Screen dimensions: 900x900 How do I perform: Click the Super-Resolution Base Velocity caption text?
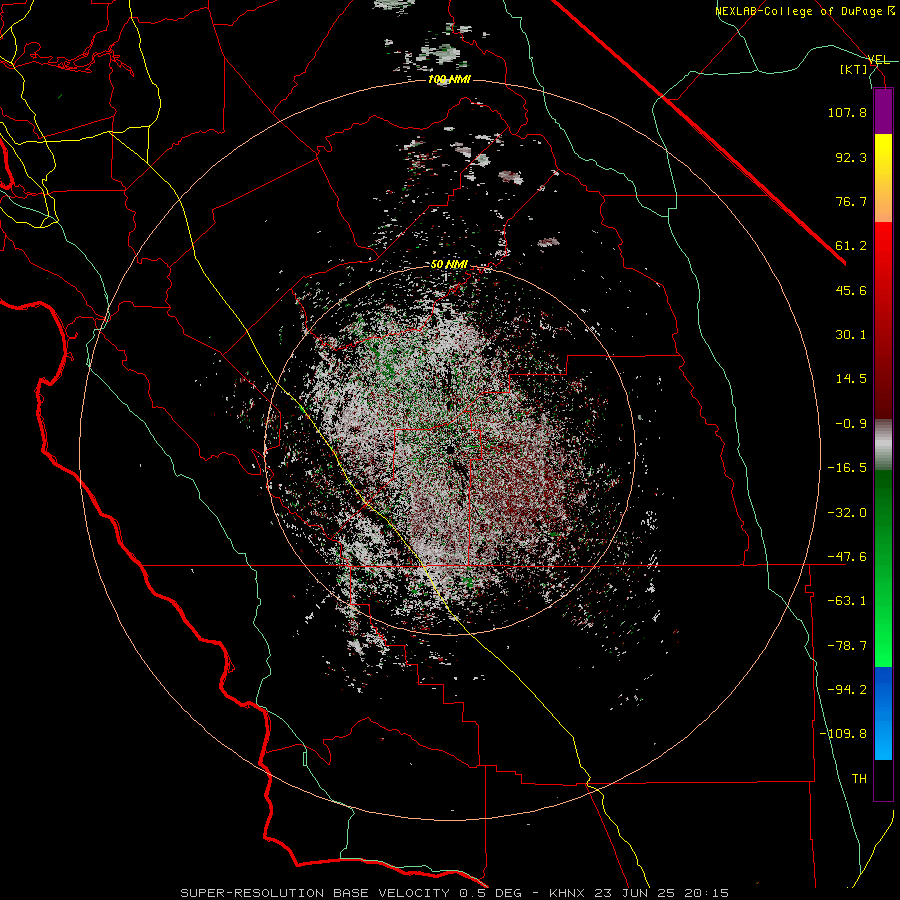(x=455, y=893)
